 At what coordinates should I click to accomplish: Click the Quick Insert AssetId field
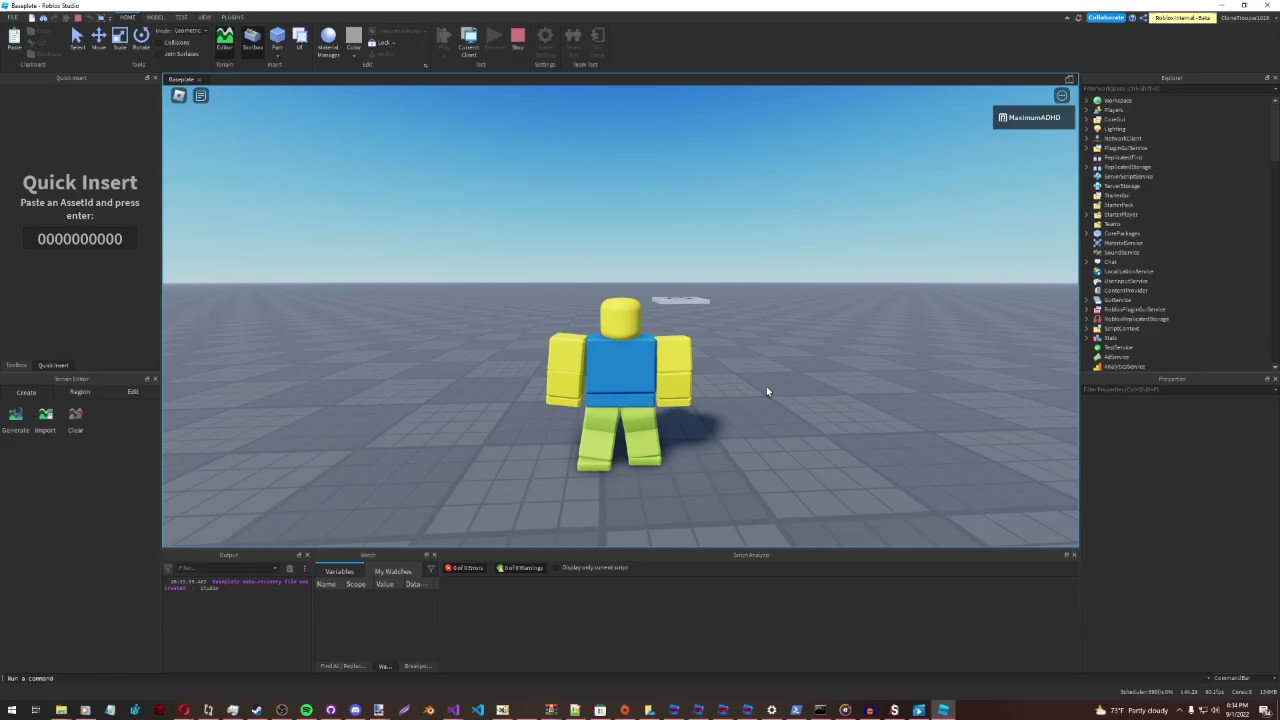[x=80, y=239]
